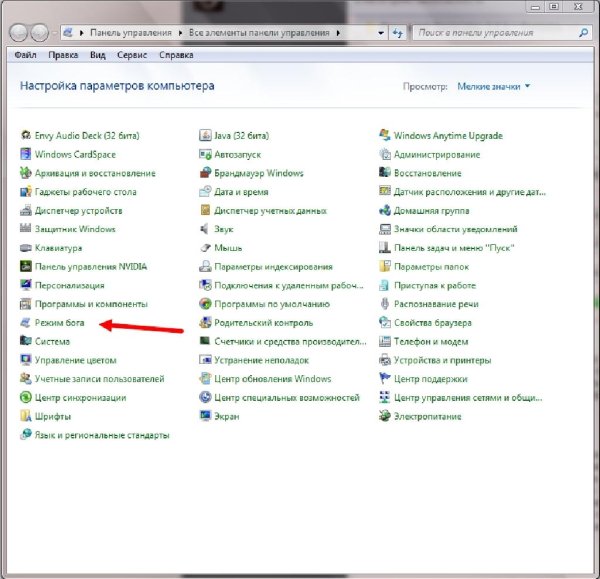
Task: Click the Распознавание речи microphone icon
Action: [x=385, y=303]
